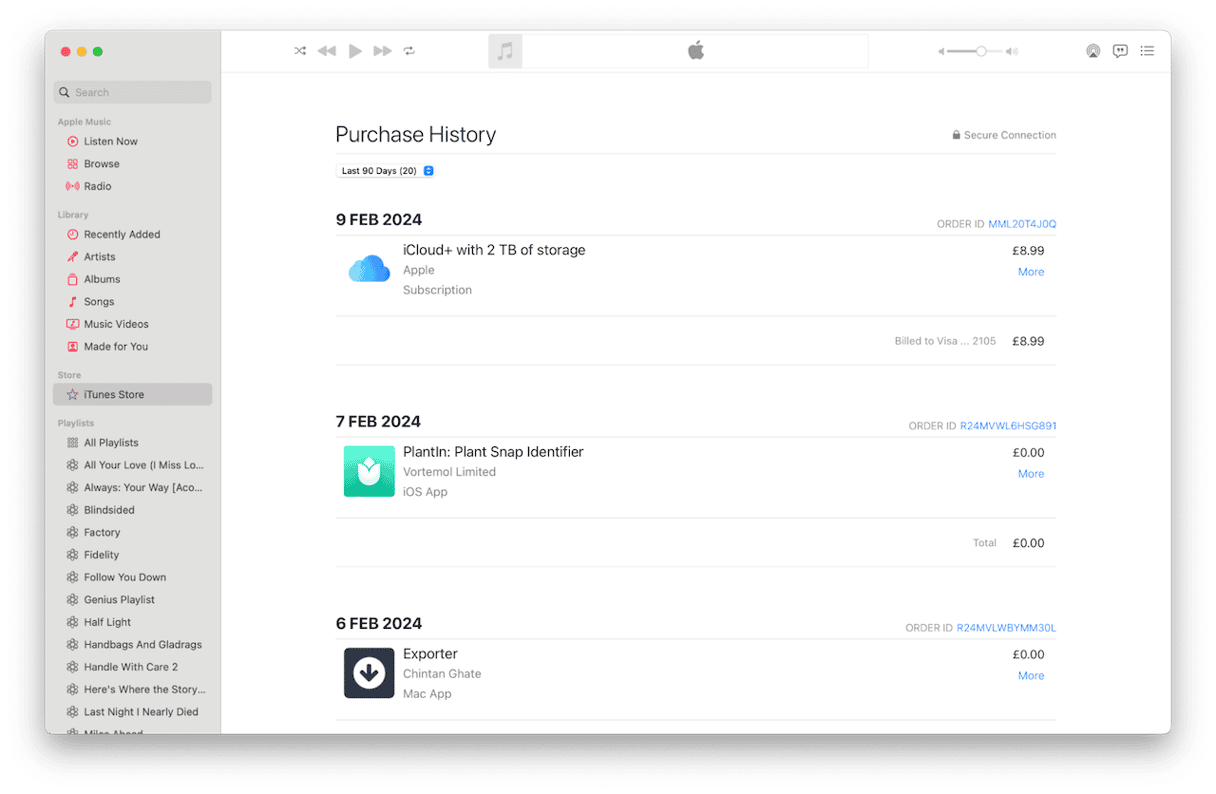Click Vortemol Limited developer name
Screen dimensions: 1216x794
(449, 472)
